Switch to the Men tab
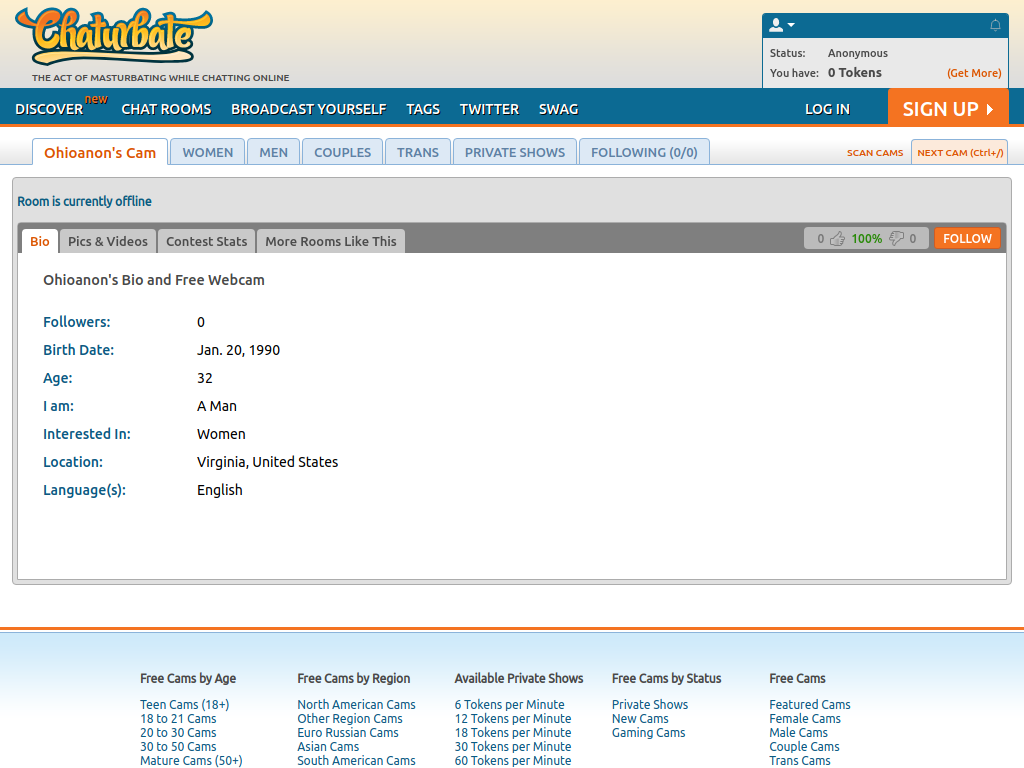The height and width of the screenshot is (768, 1024). [273, 152]
